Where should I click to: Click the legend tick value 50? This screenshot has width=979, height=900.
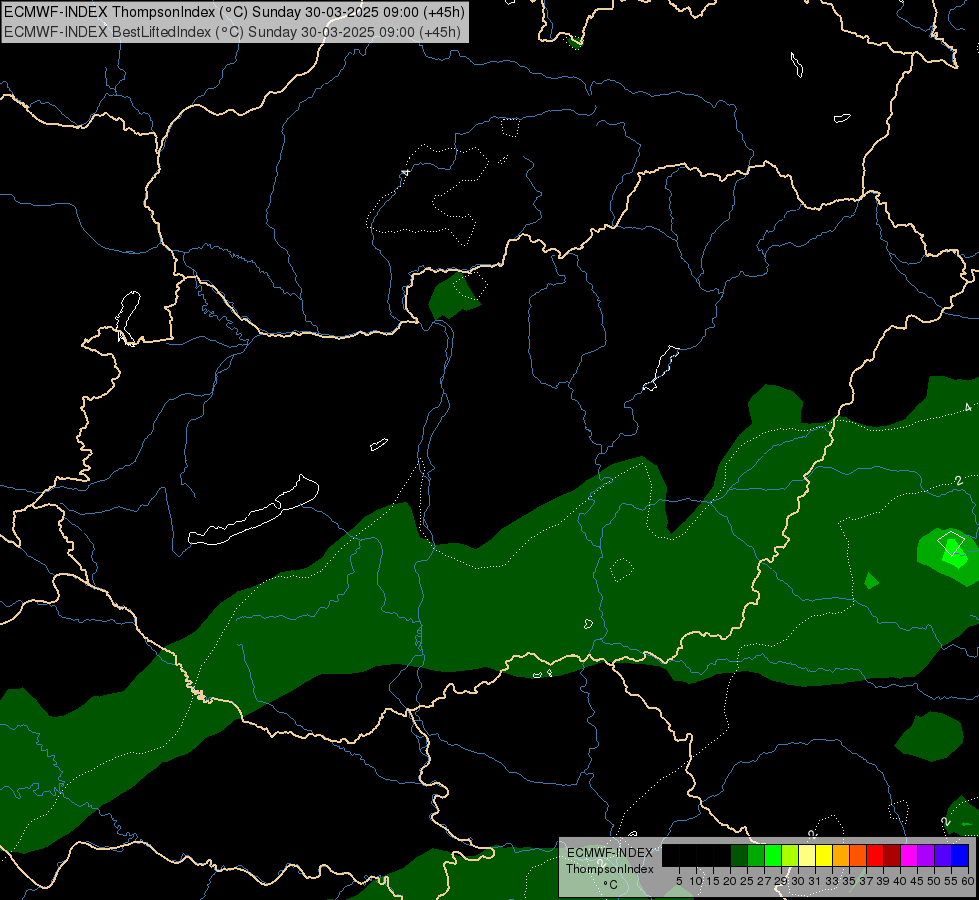[x=934, y=881]
